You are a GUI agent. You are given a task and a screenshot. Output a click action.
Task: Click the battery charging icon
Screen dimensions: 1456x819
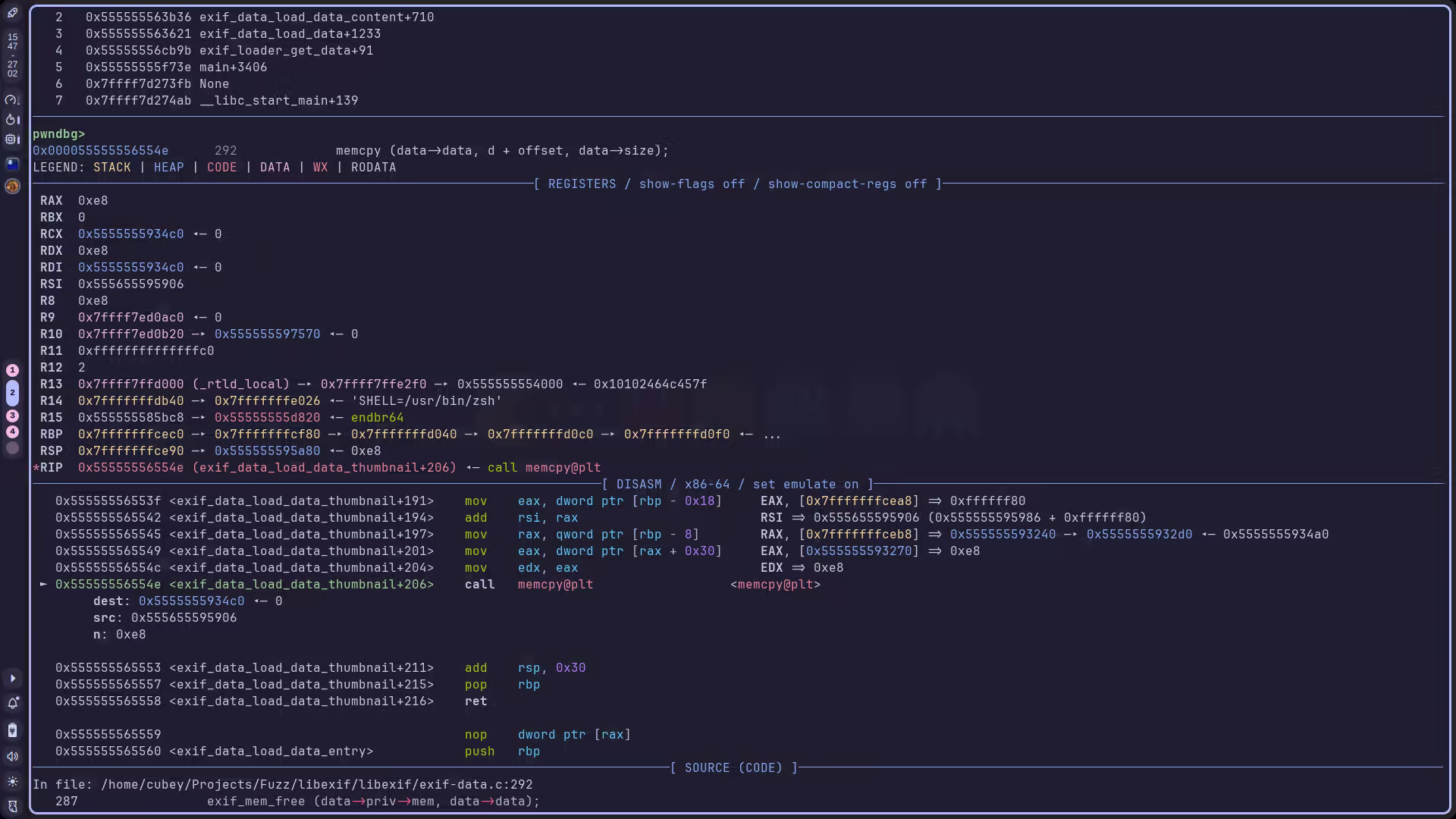tap(12, 730)
